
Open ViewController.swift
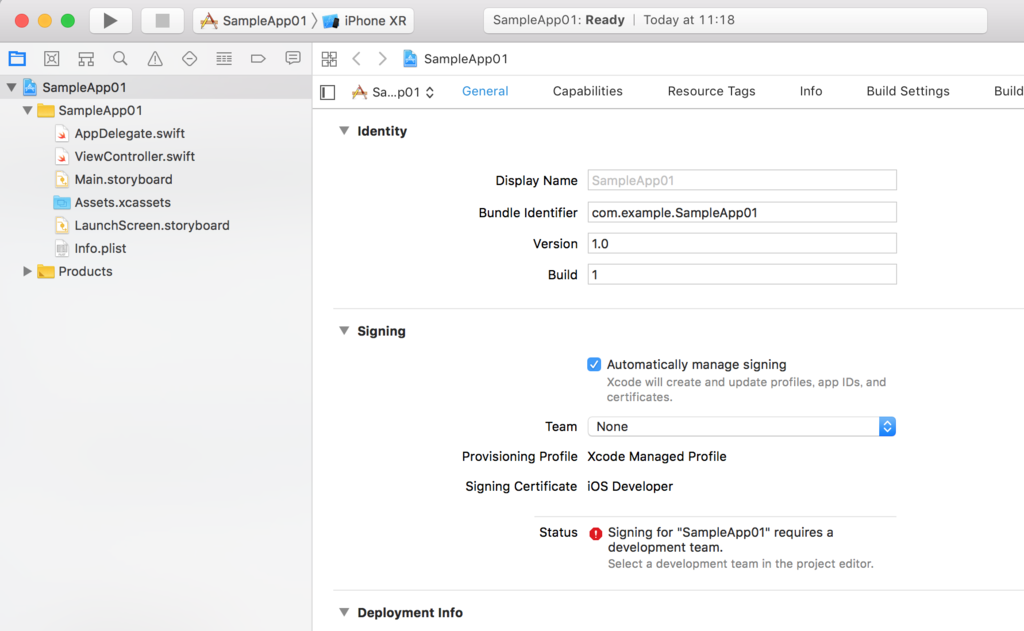(135, 156)
